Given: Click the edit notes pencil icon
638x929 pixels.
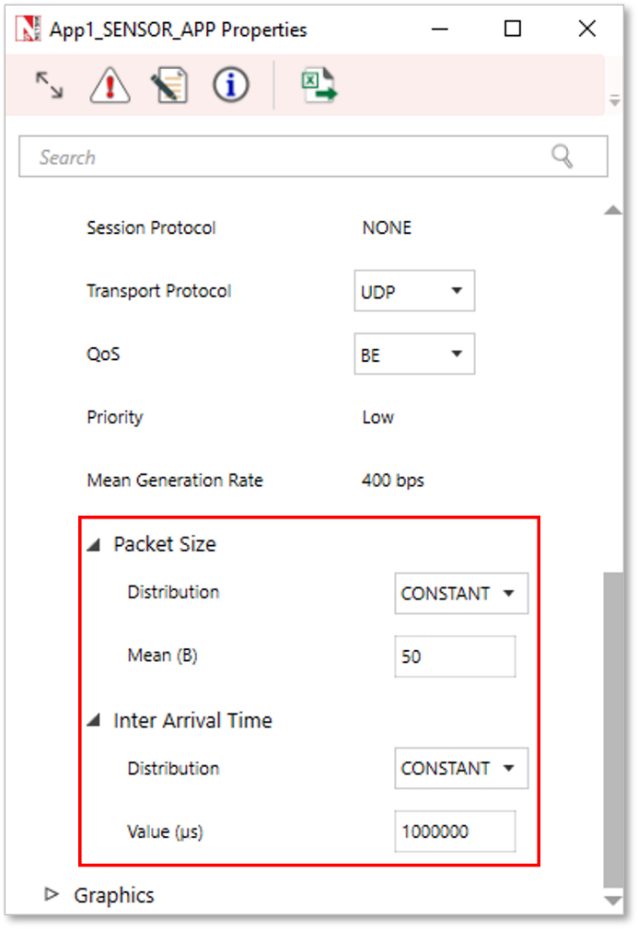Looking at the screenshot, I should (x=170, y=86).
